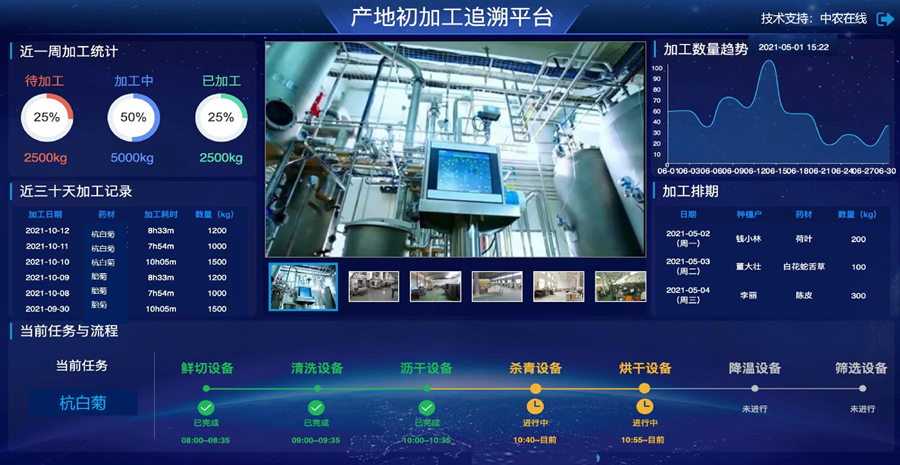The width and height of the screenshot is (900, 465).
Task: Open the 降温设备 step label
Action: click(755, 368)
